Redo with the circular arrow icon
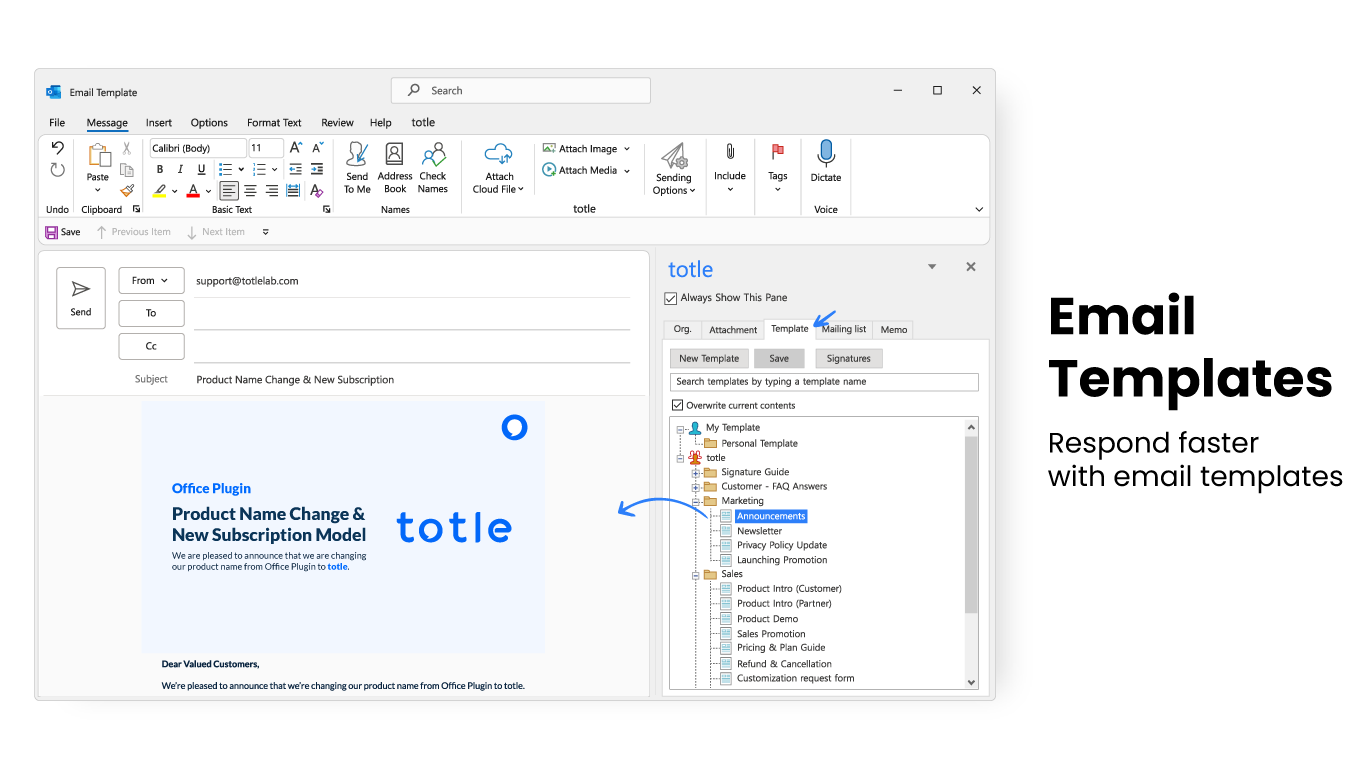1366x768 pixels. tap(58, 170)
